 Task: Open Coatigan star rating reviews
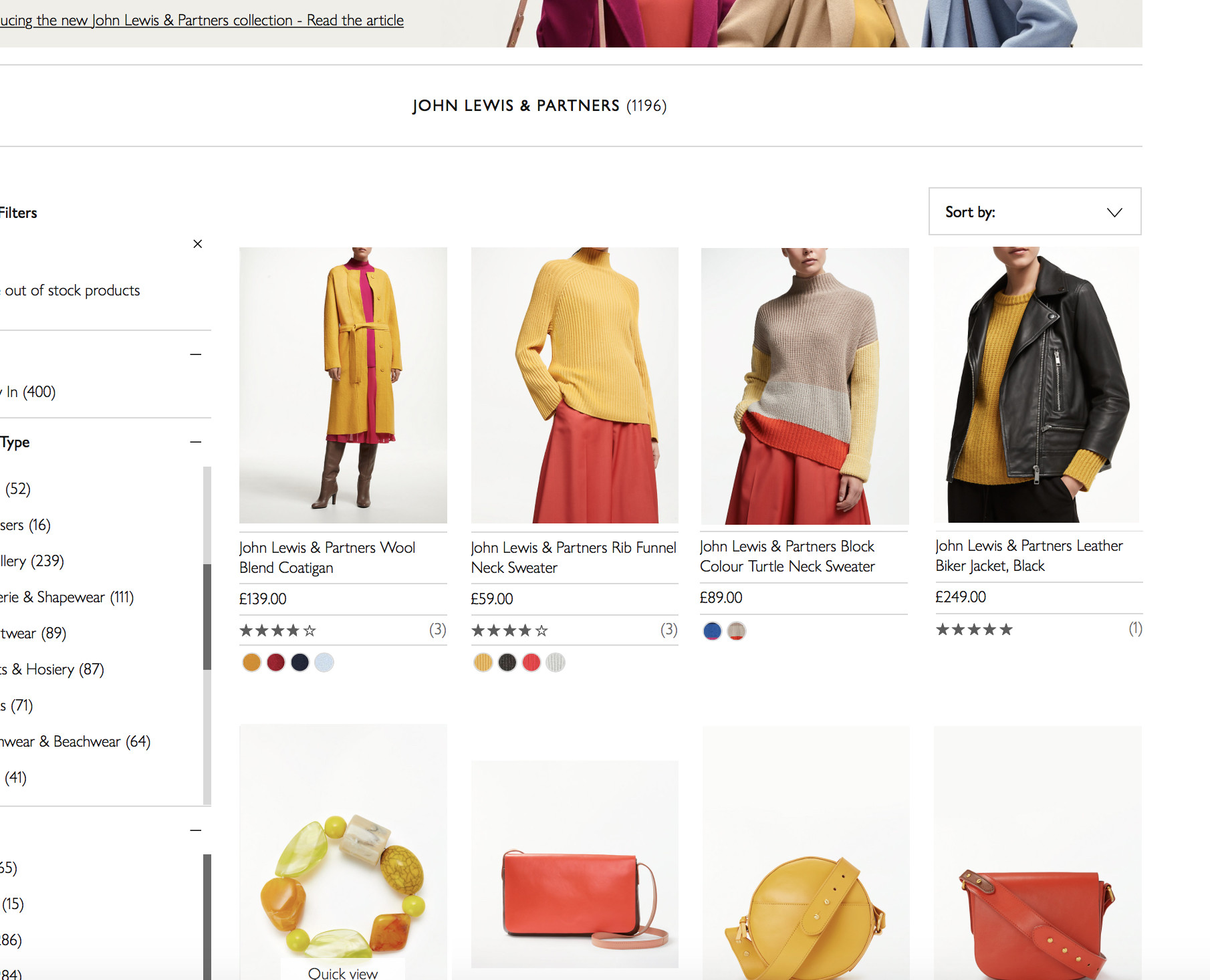pyautogui.click(x=277, y=630)
